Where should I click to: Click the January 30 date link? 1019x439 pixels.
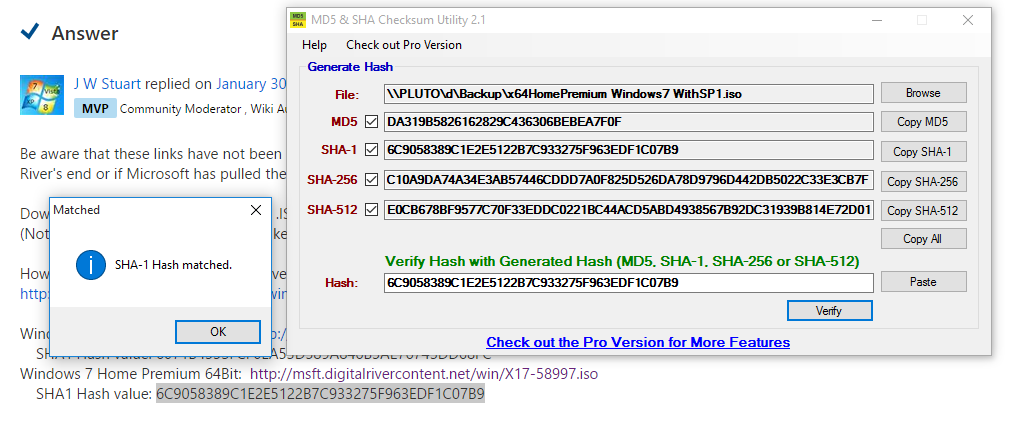click(x=251, y=84)
